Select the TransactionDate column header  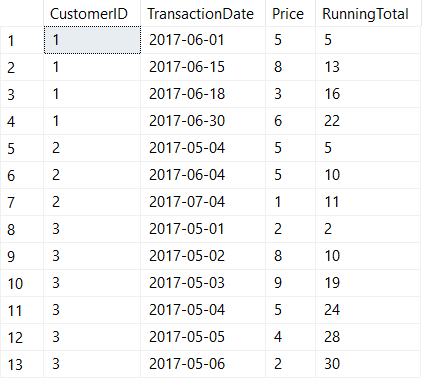pyautogui.click(x=203, y=13)
